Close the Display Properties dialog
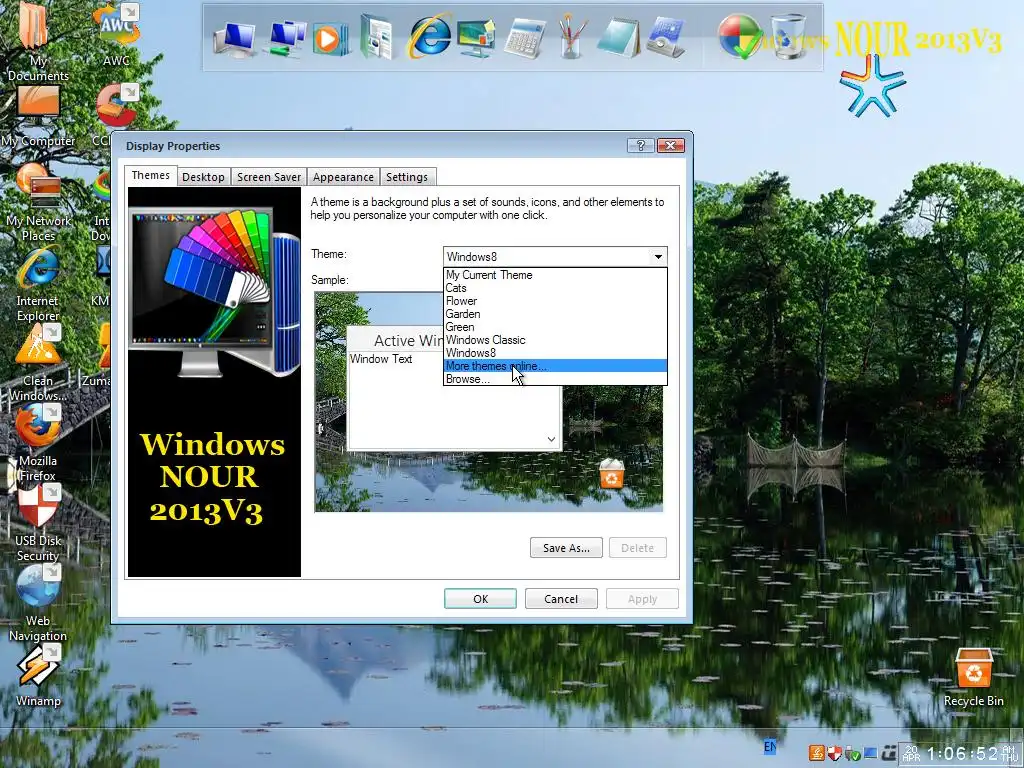The height and width of the screenshot is (768, 1024). 671,145
